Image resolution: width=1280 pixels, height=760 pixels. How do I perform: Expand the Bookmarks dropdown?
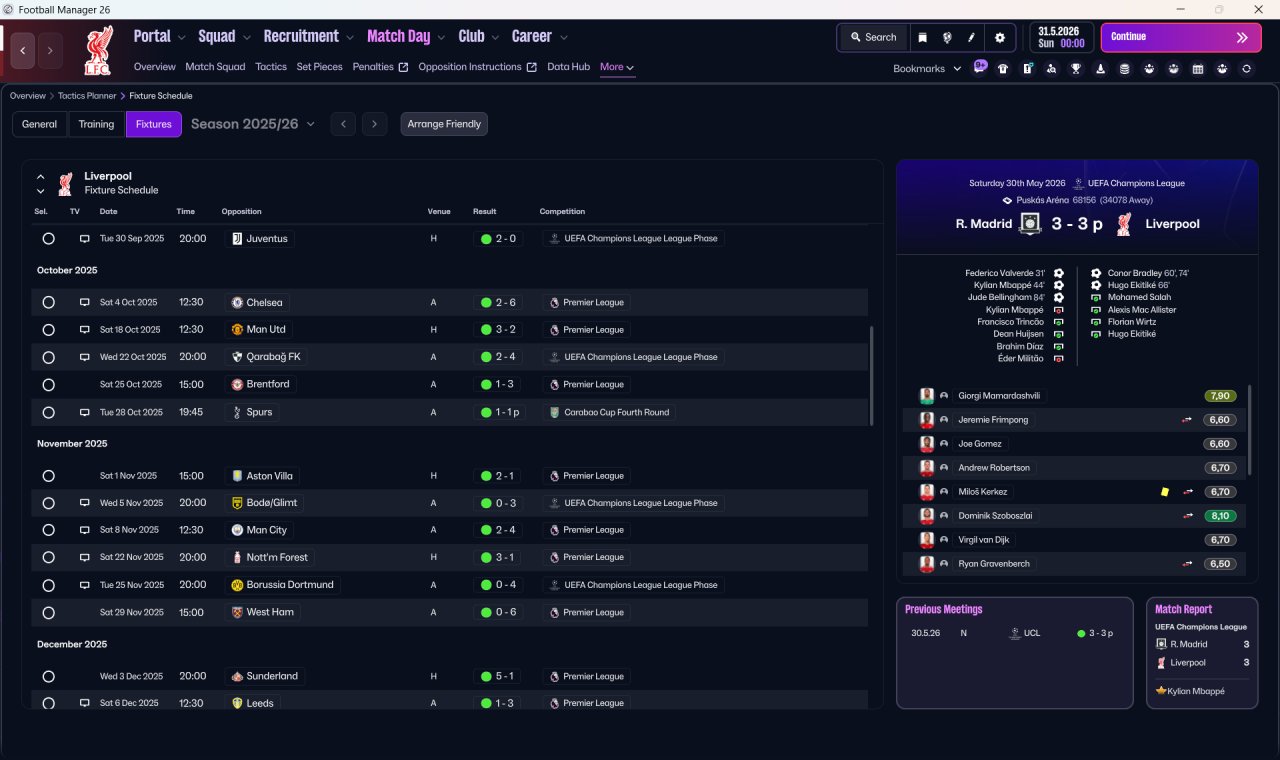927,68
